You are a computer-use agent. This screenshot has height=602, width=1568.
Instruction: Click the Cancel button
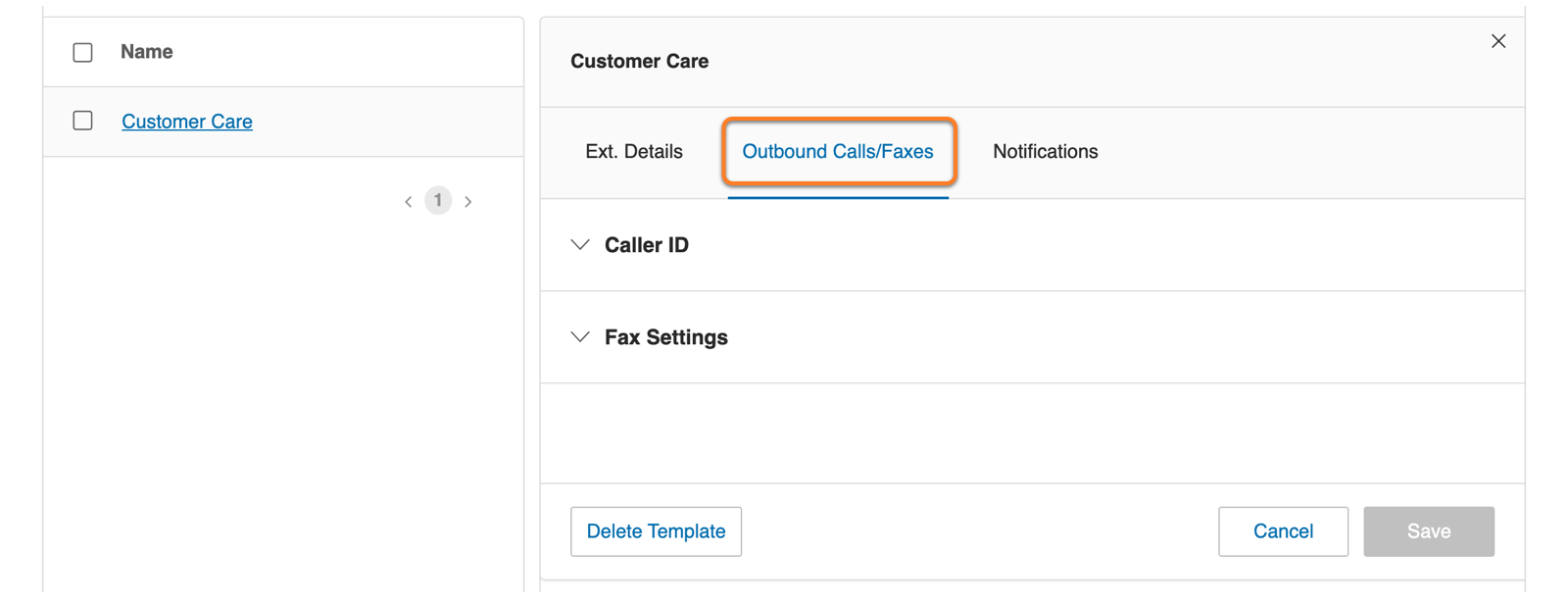1283,531
